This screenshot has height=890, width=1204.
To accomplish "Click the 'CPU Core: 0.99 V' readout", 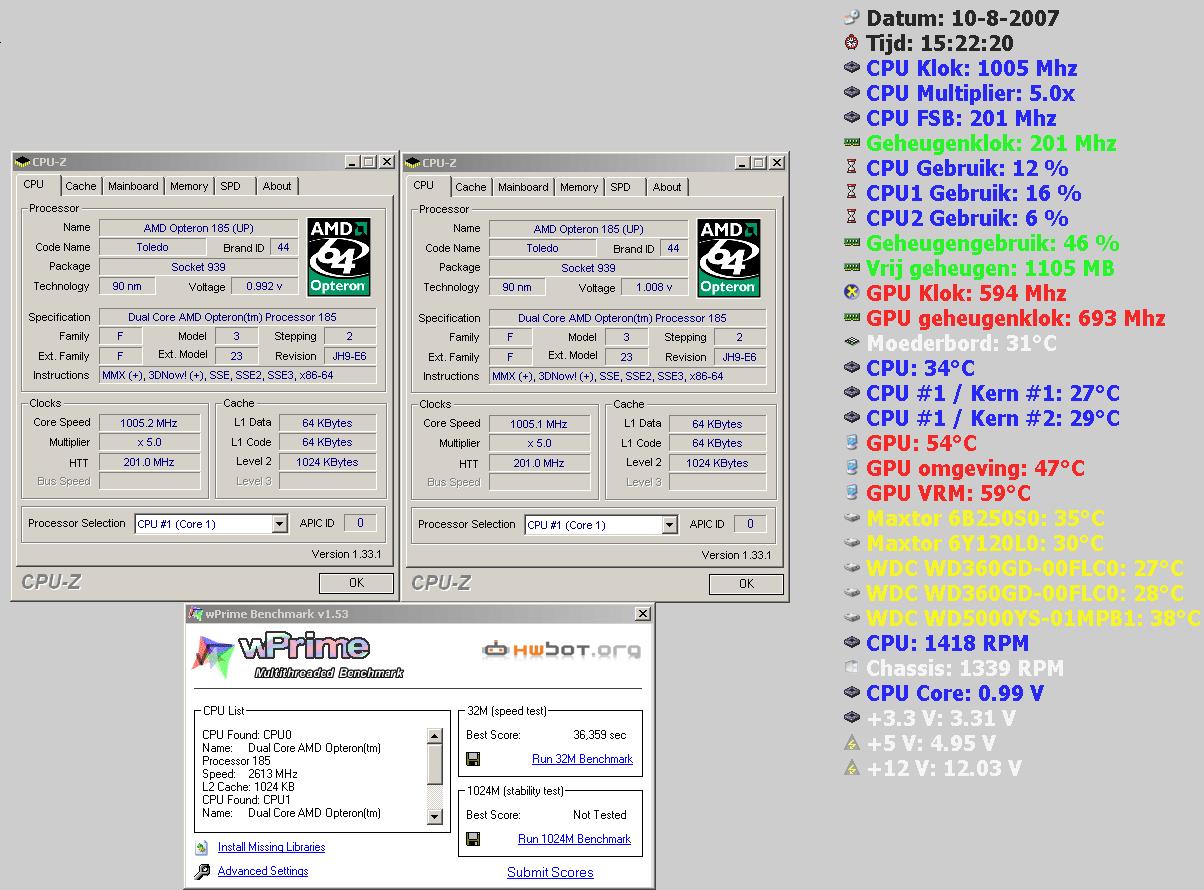I will click(955, 693).
